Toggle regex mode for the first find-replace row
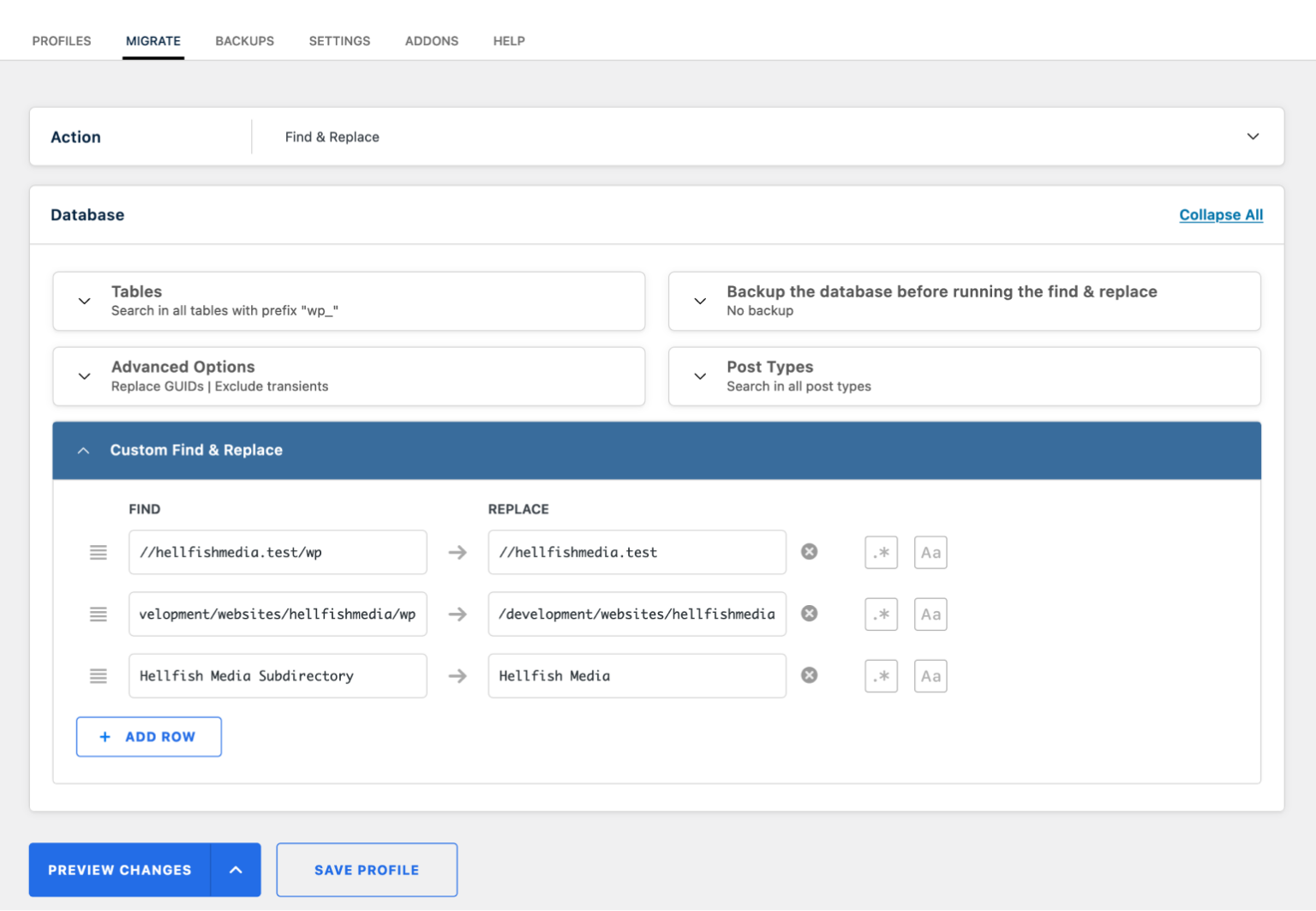 click(x=881, y=552)
